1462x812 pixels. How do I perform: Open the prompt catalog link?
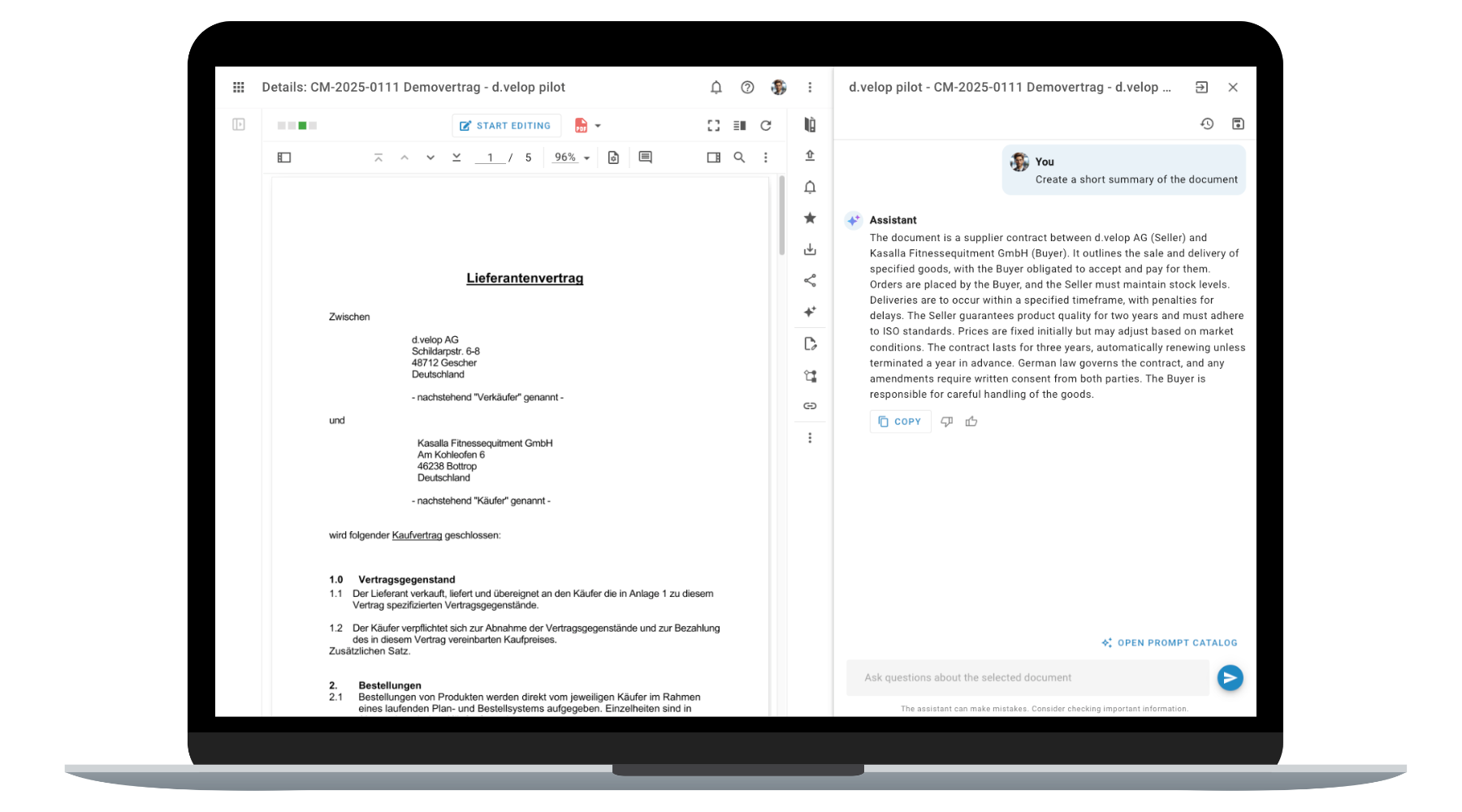point(1170,643)
